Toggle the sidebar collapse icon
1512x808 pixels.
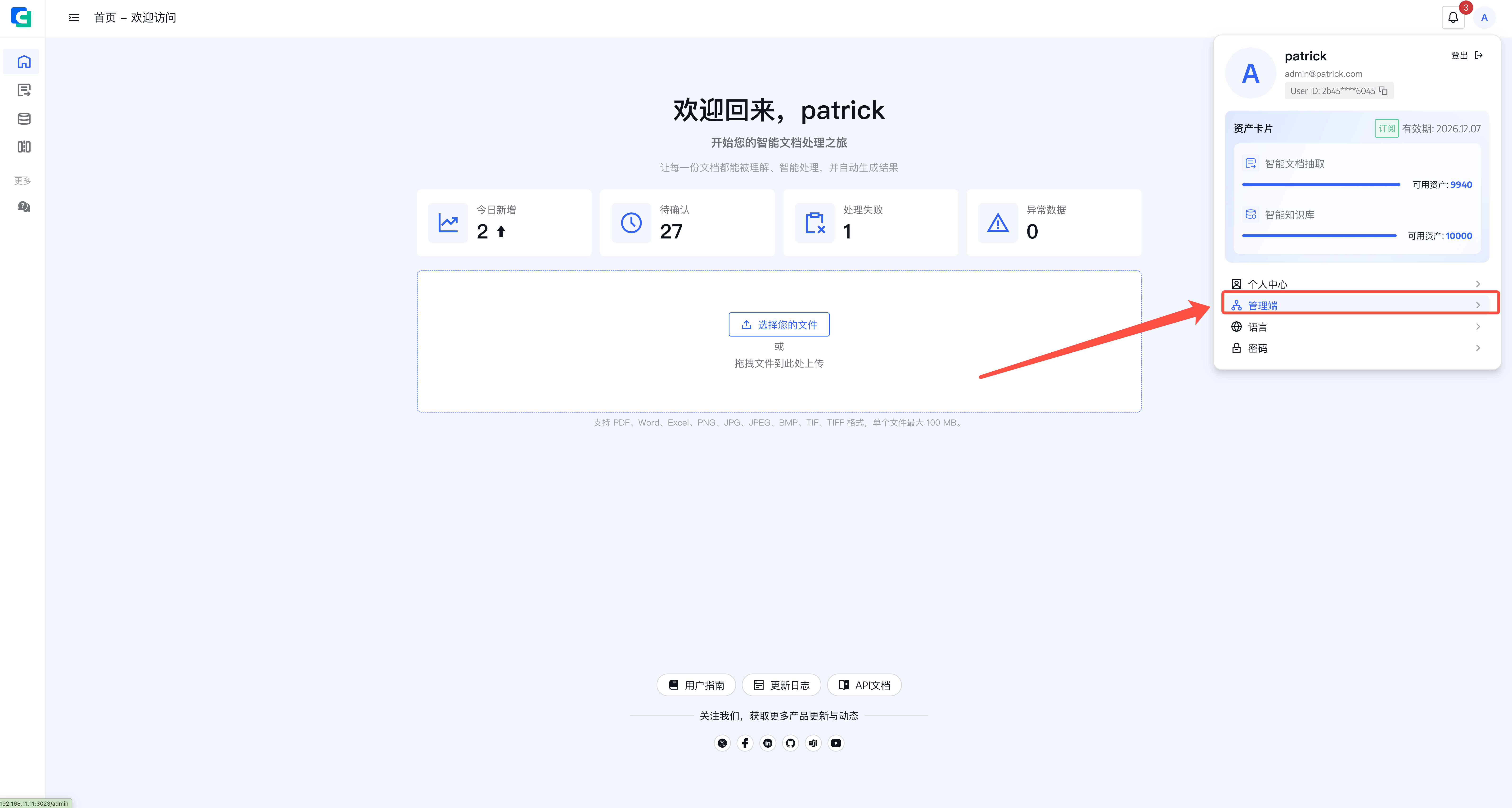tap(74, 18)
